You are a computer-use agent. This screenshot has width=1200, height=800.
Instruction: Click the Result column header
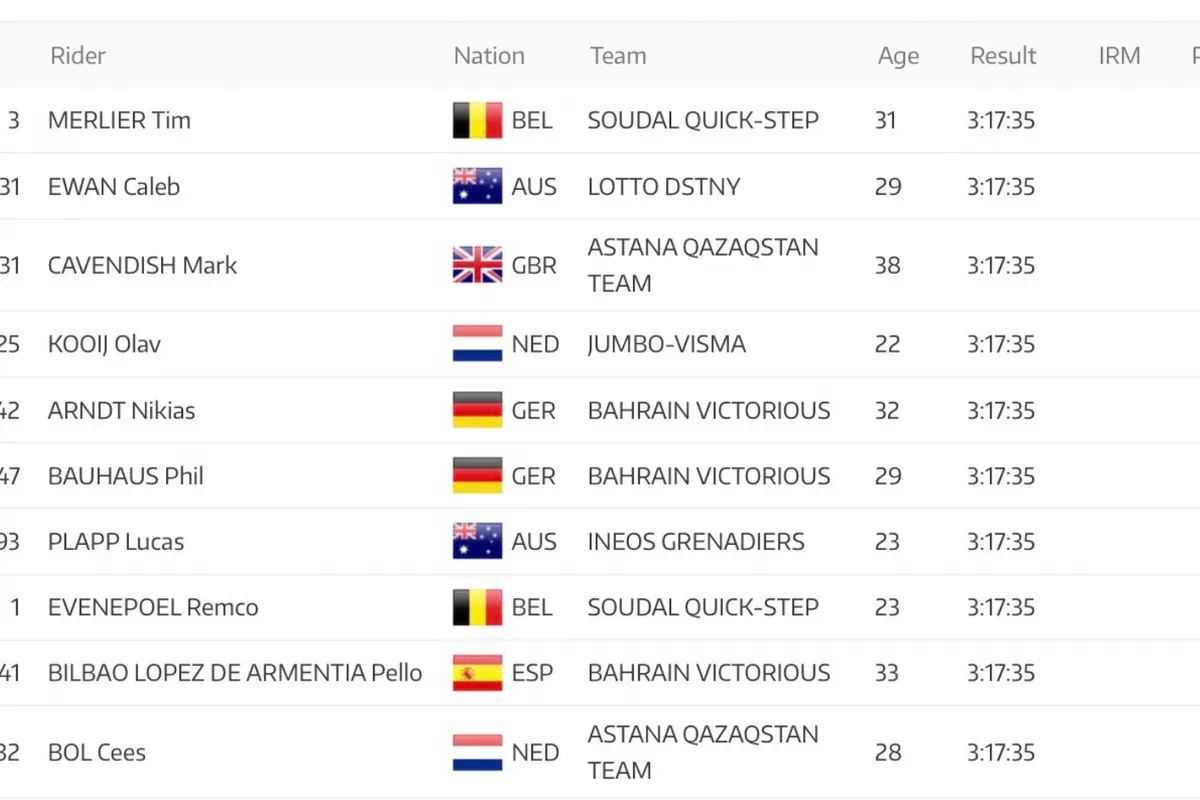[1003, 56]
